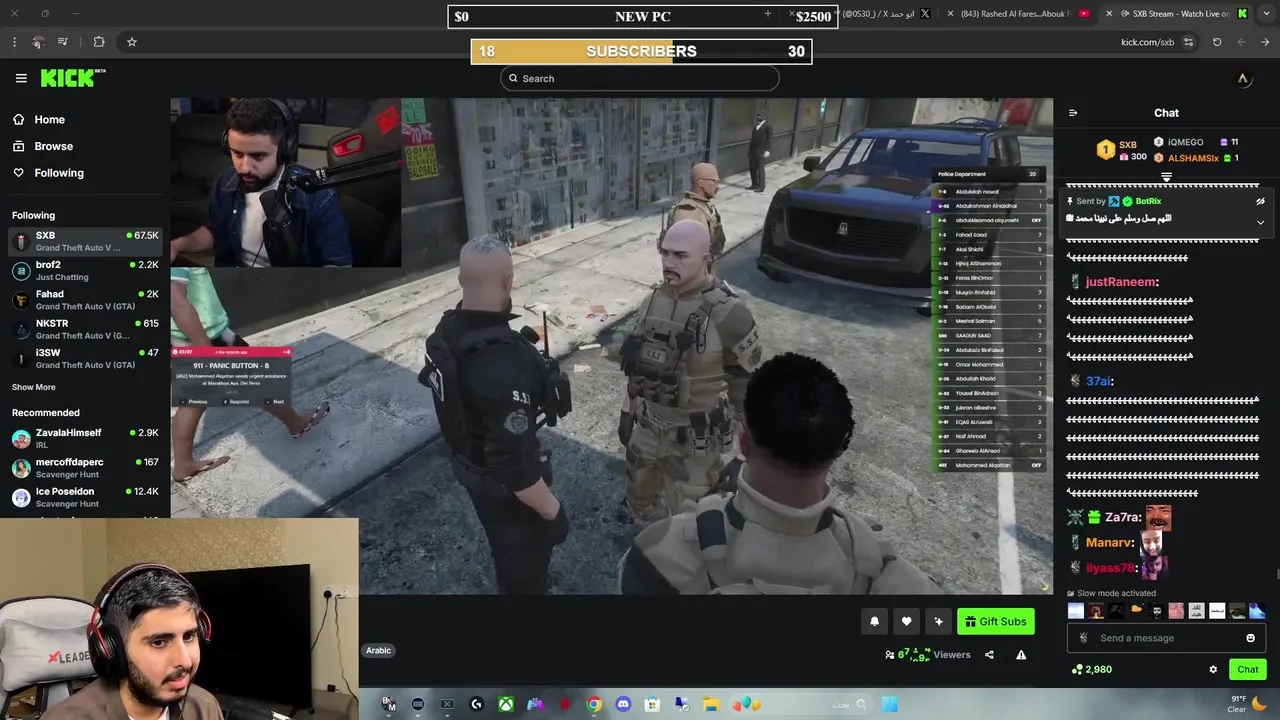The image size is (1280, 720).
Task: Click Za7ra username in chat
Action: 1123,517
